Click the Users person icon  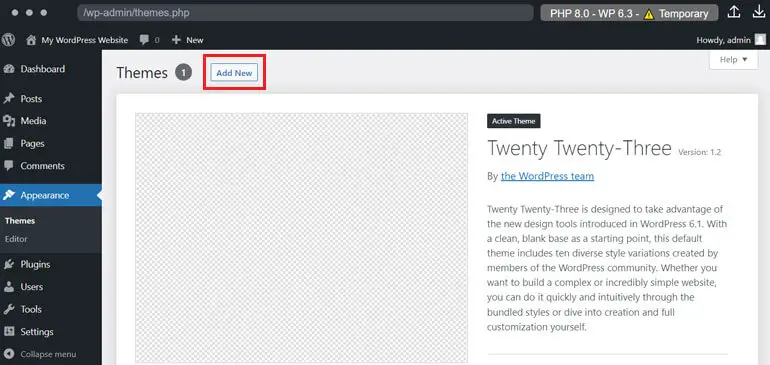click(x=9, y=287)
